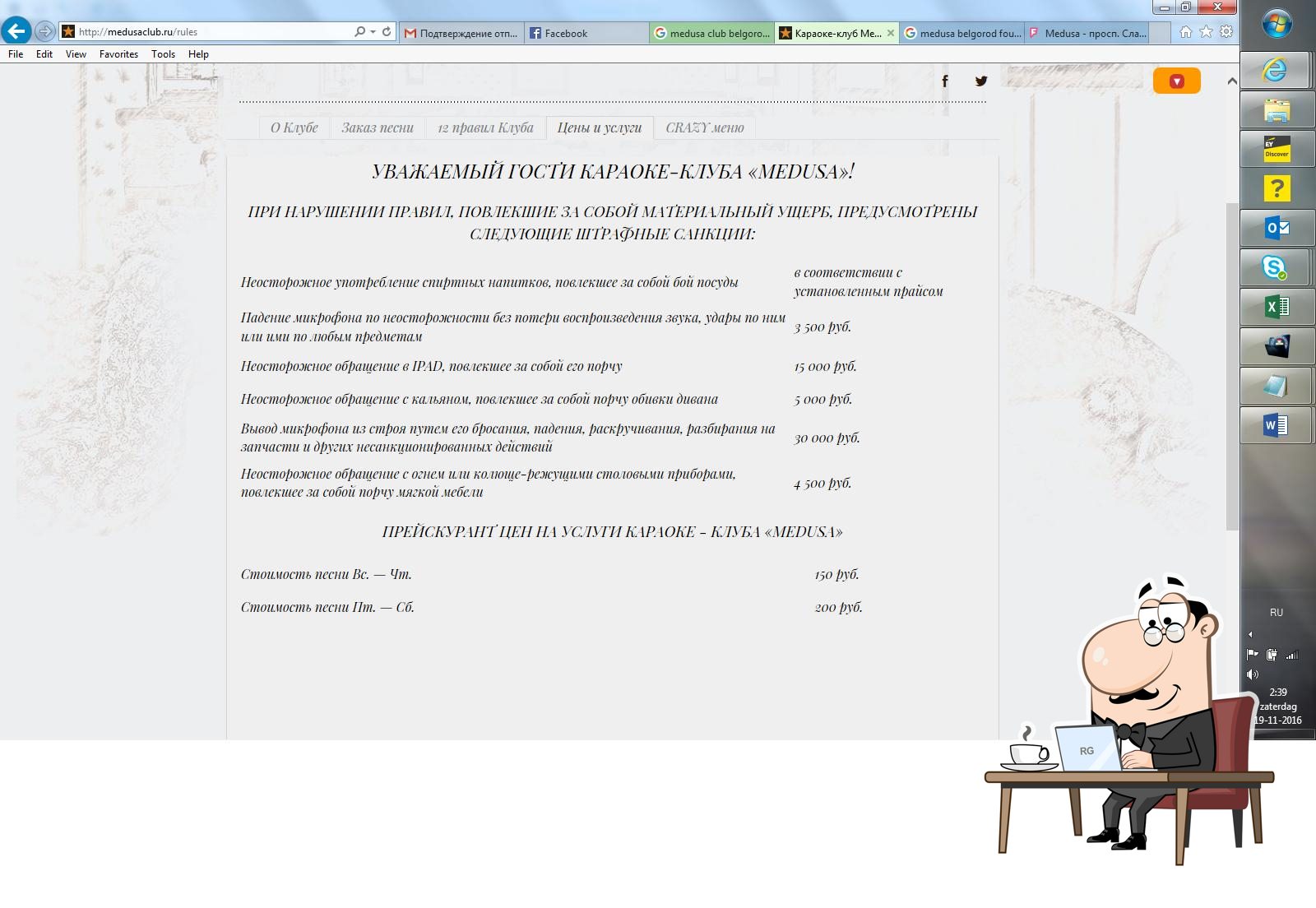Click the 15 000 руб. IPAD fine
Viewport: 1316px width, 908px height.
tap(826, 367)
